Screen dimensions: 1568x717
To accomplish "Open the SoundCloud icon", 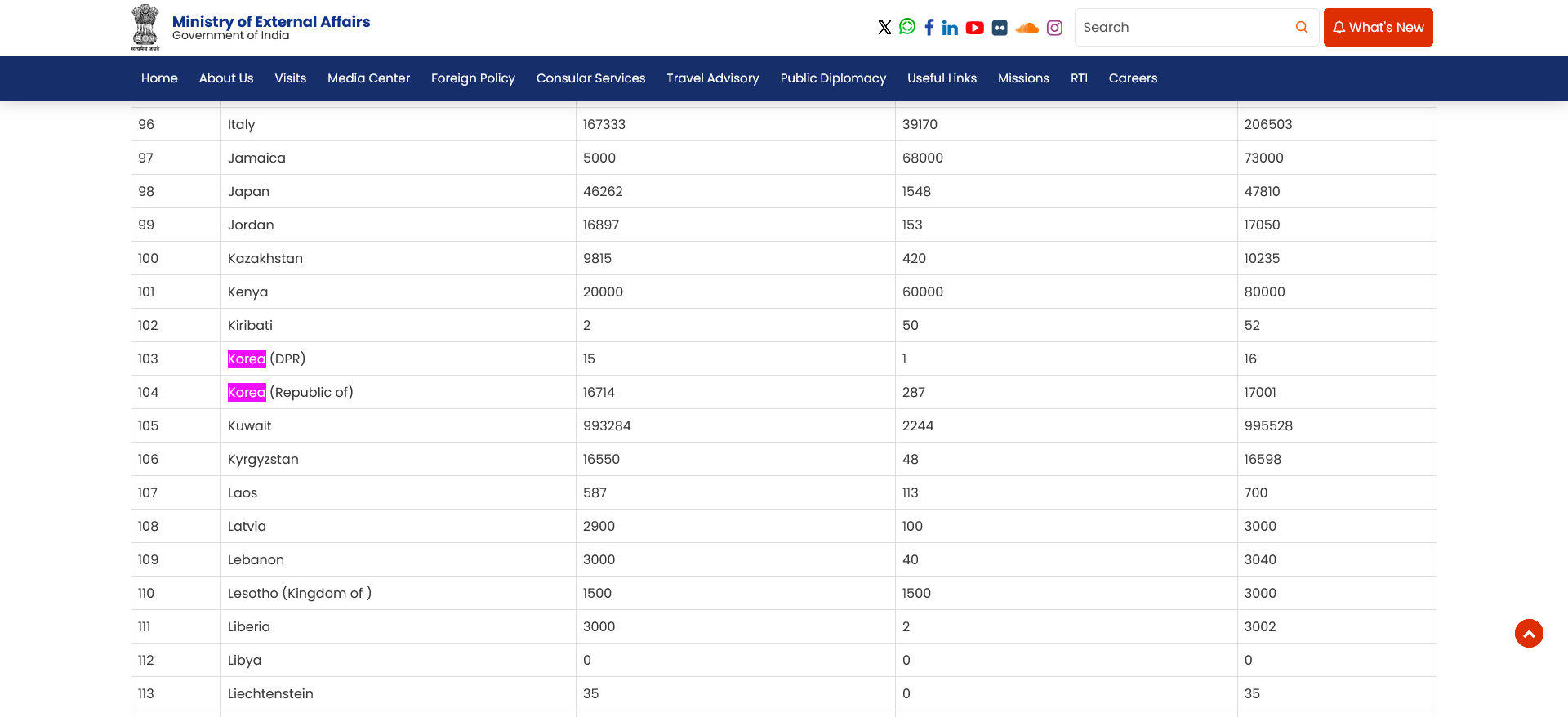I will pyautogui.click(x=1027, y=28).
